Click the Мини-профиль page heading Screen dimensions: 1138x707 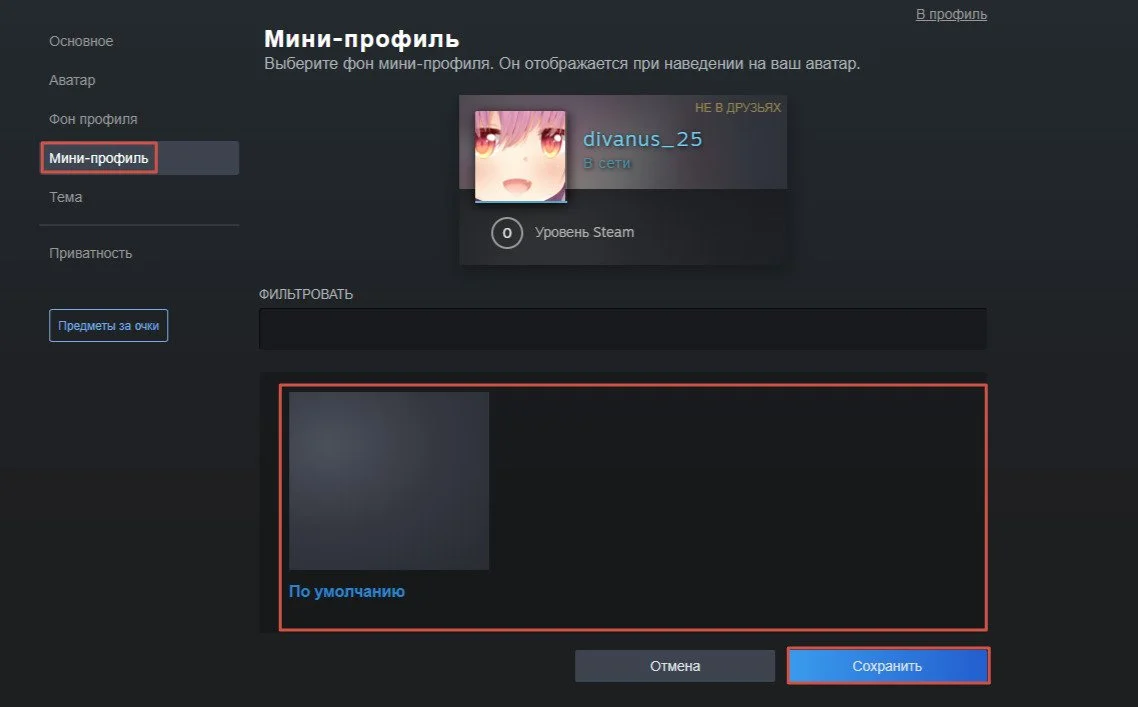(361, 38)
